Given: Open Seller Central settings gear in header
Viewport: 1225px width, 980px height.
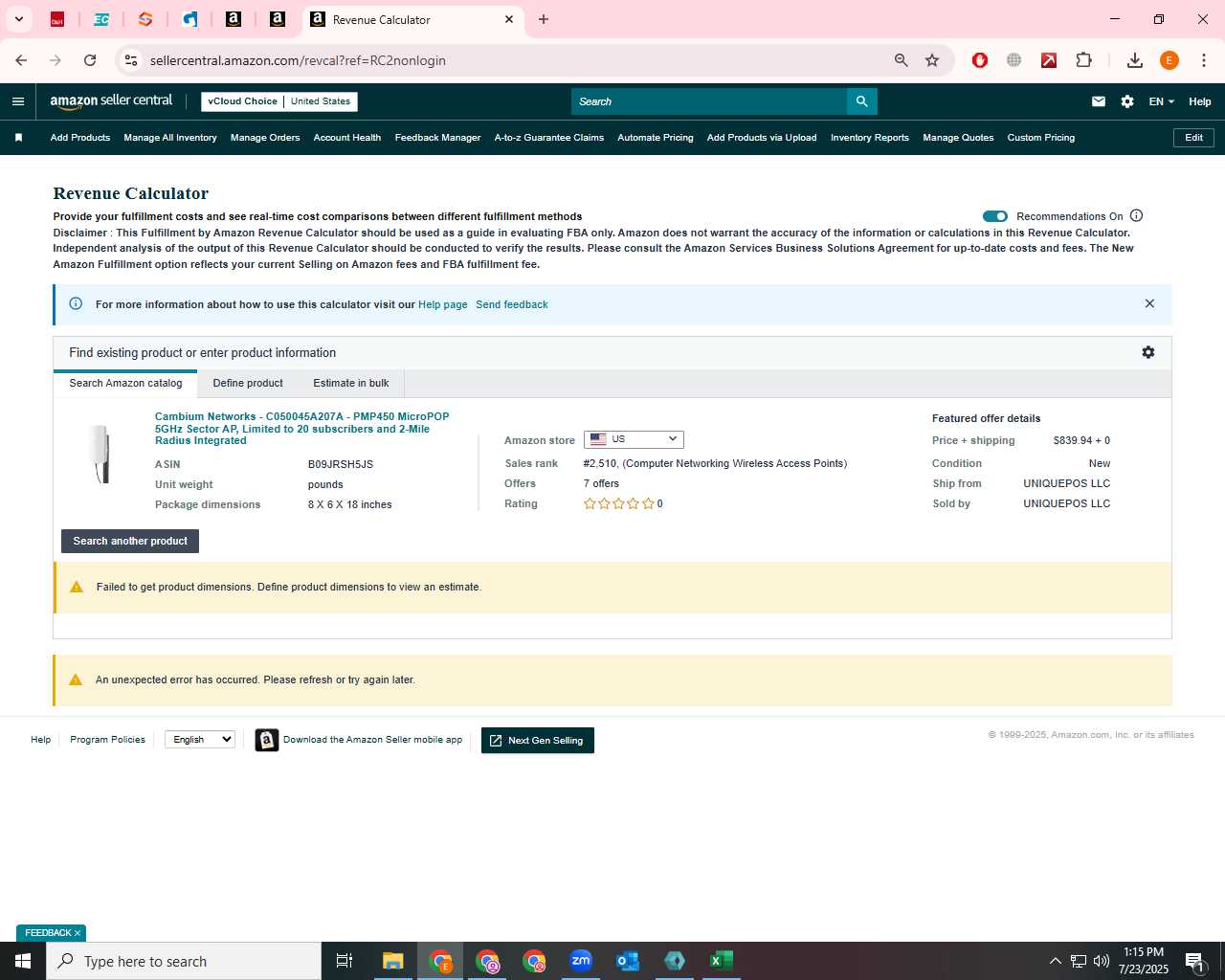Looking at the screenshot, I should (1127, 101).
